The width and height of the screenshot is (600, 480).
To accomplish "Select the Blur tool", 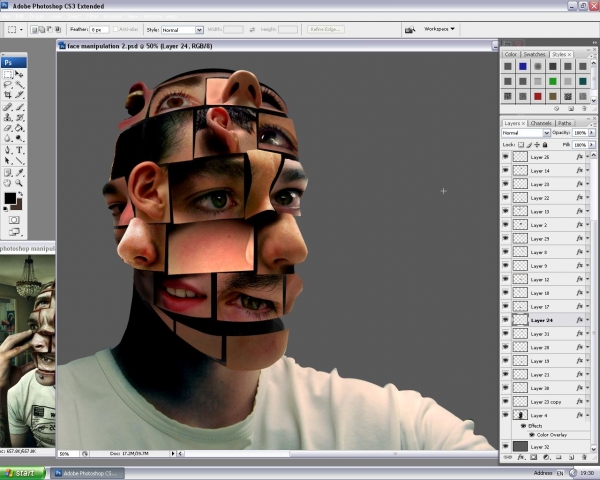I will [x=8, y=138].
